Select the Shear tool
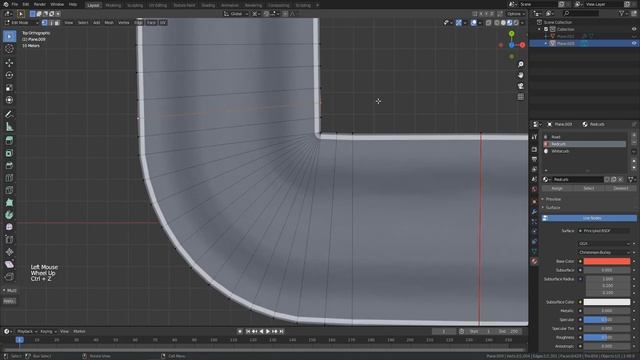The width and height of the screenshot is (640, 360). coord(9,264)
